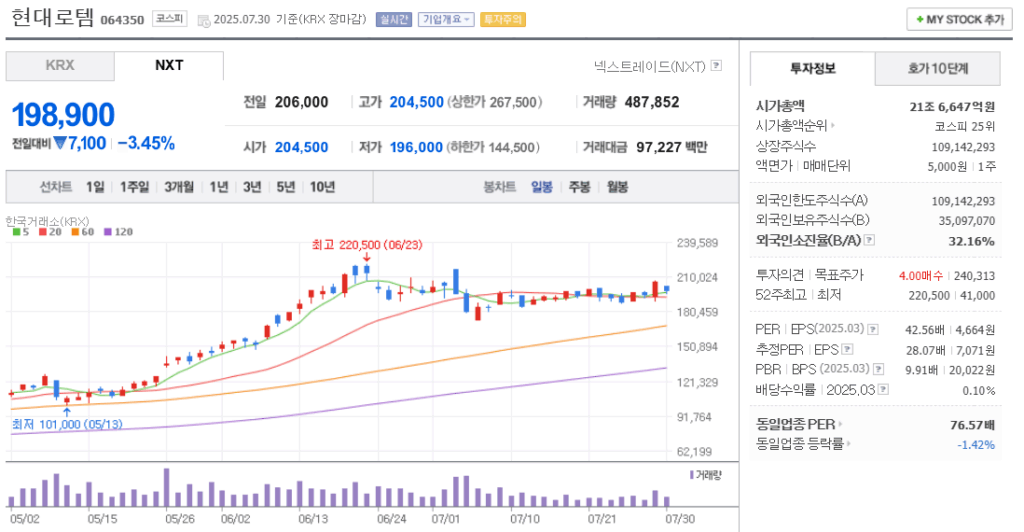Click the 76.57배 same-sector PER value

point(972,425)
